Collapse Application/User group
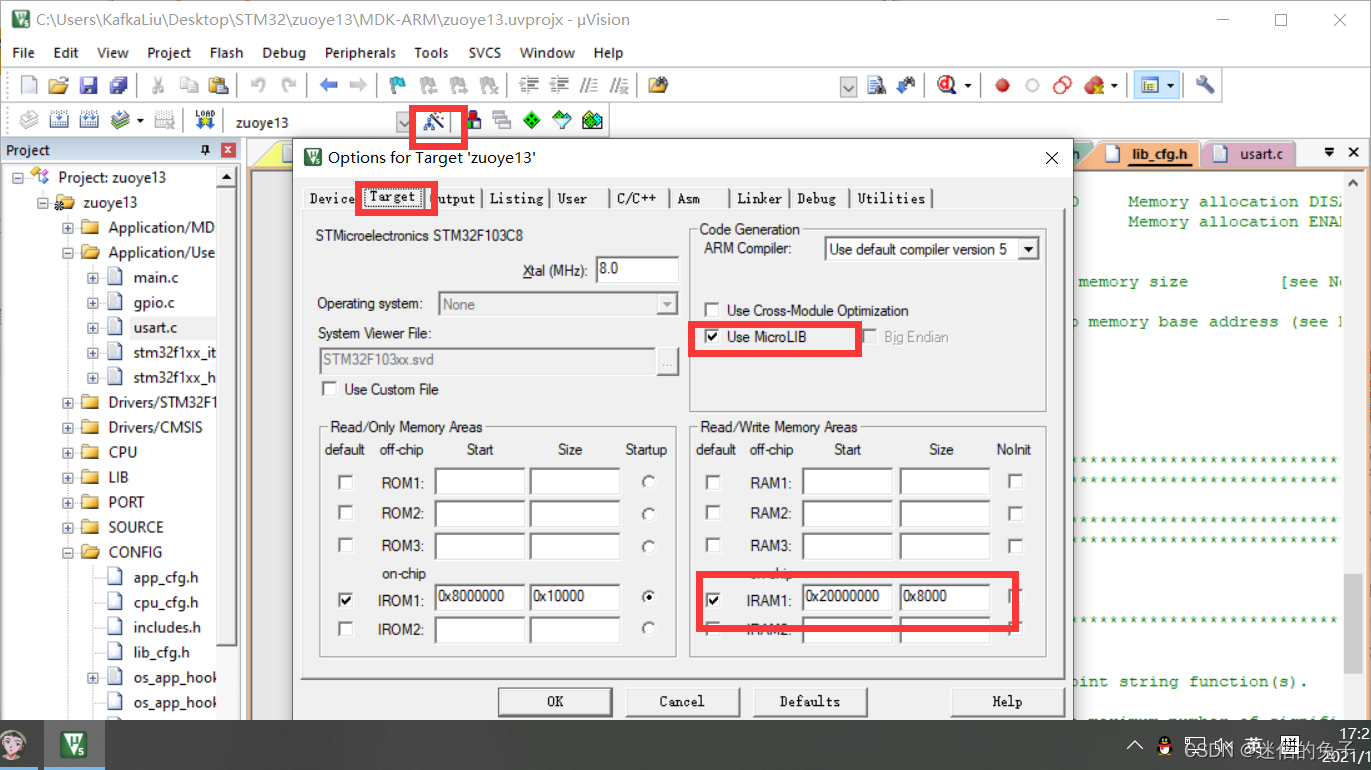The height and width of the screenshot is (770, 1371). pyautogui.click(x=68, y=252)
